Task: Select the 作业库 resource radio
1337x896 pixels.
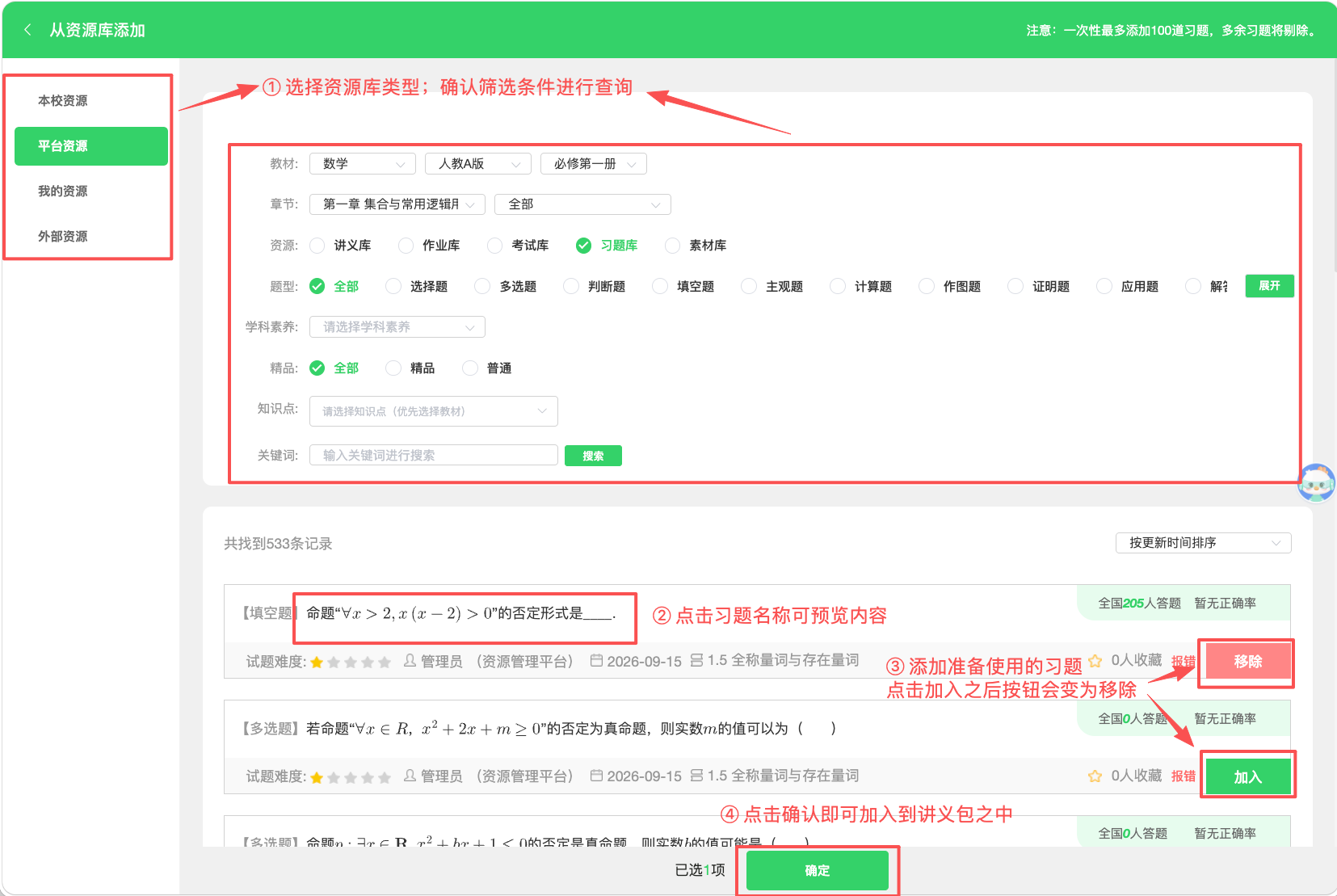Action: pyautogui.click(x=406, y=245)
